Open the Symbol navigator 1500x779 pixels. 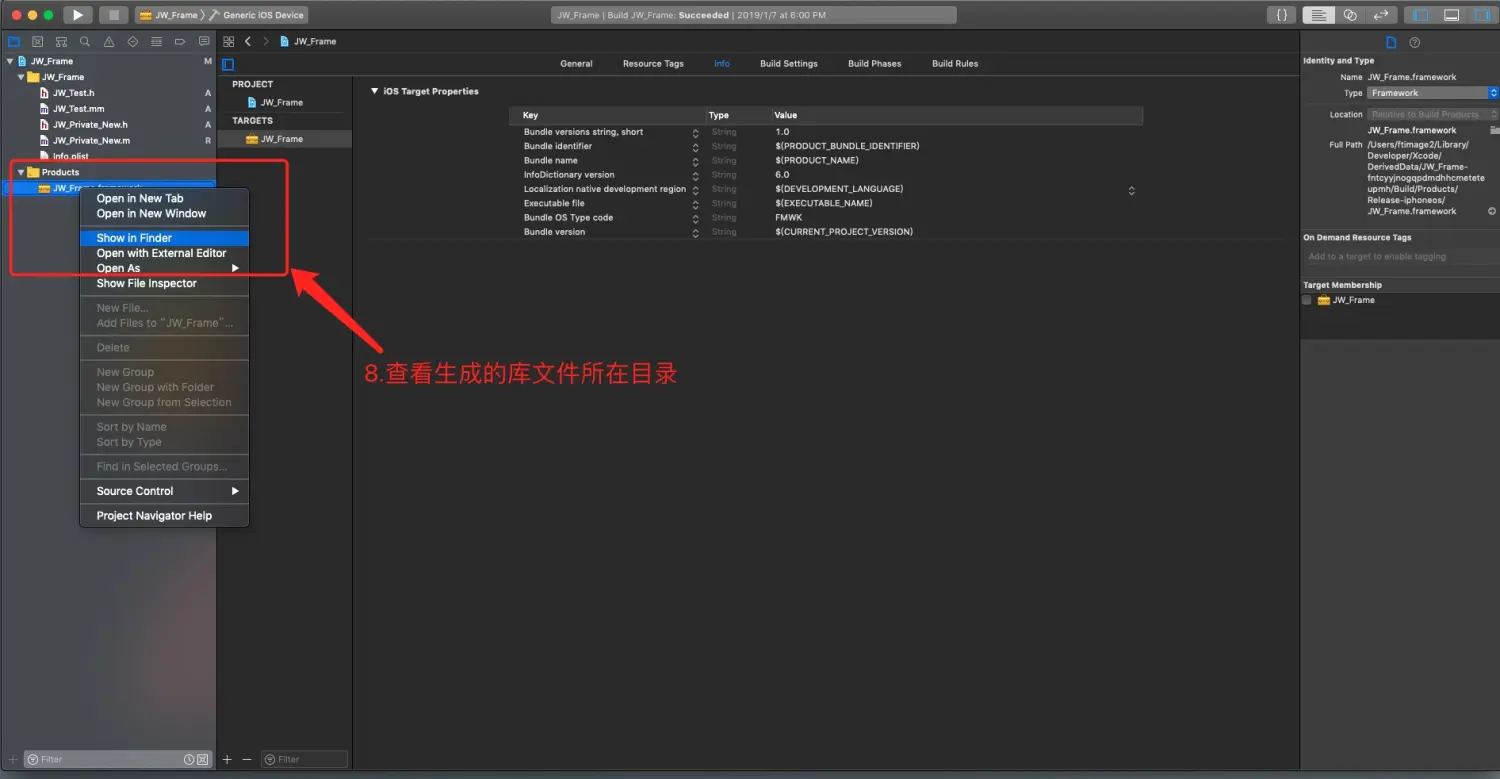62,42
